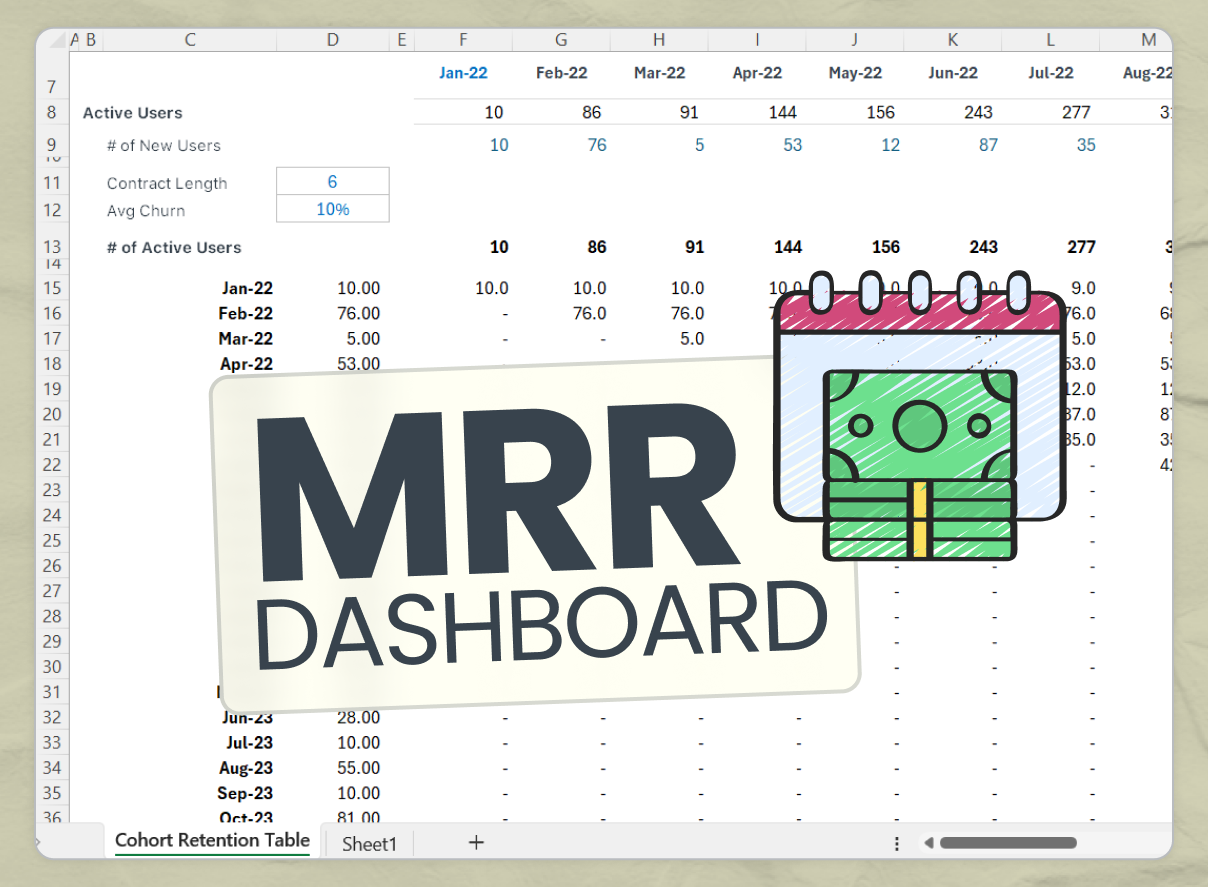This screenshot has height=887, width=1208.
Task: Select the row 22 header
Action: point(52,464)
